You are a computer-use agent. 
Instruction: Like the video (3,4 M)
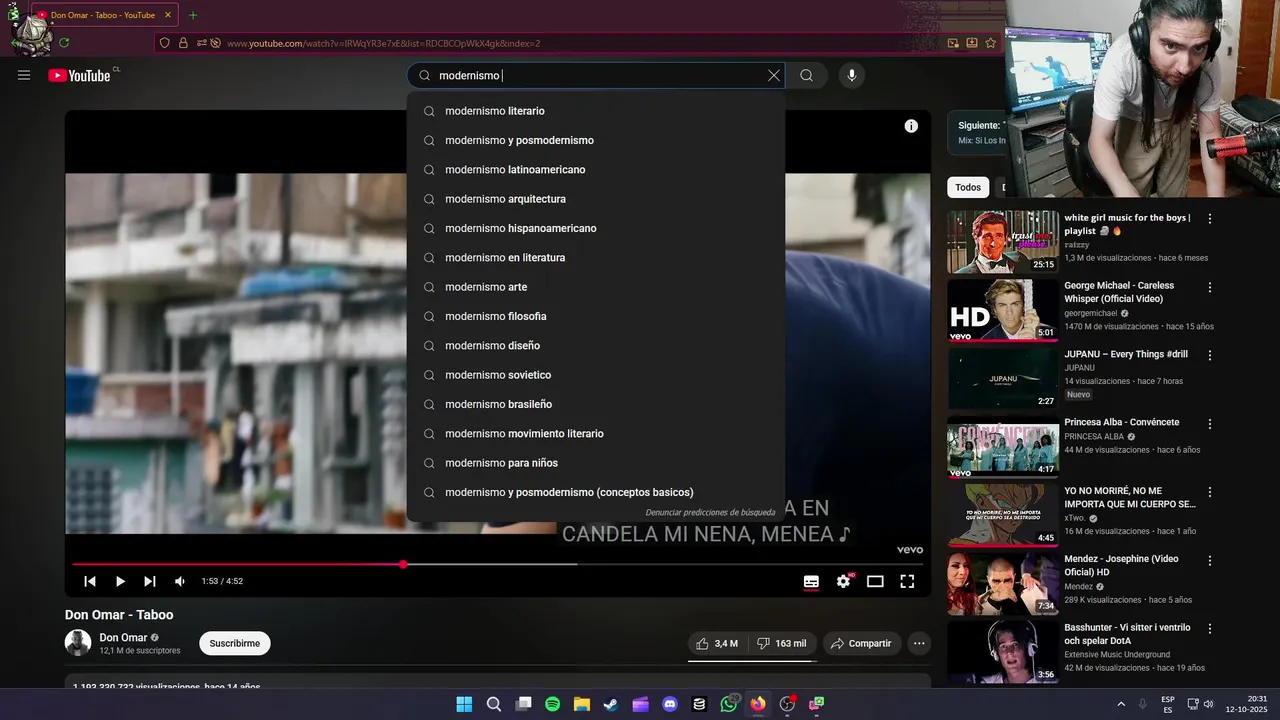click(717, 643)
